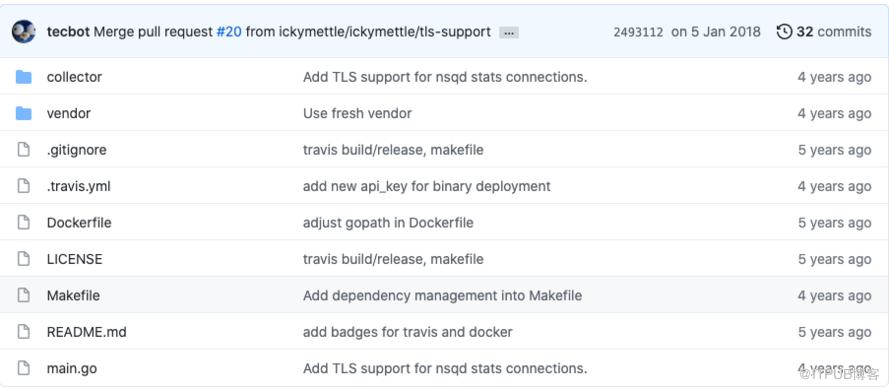Expand the commit message ellipsis button
This screenshot has width=889, height=389.
click(x=509, y=33)
